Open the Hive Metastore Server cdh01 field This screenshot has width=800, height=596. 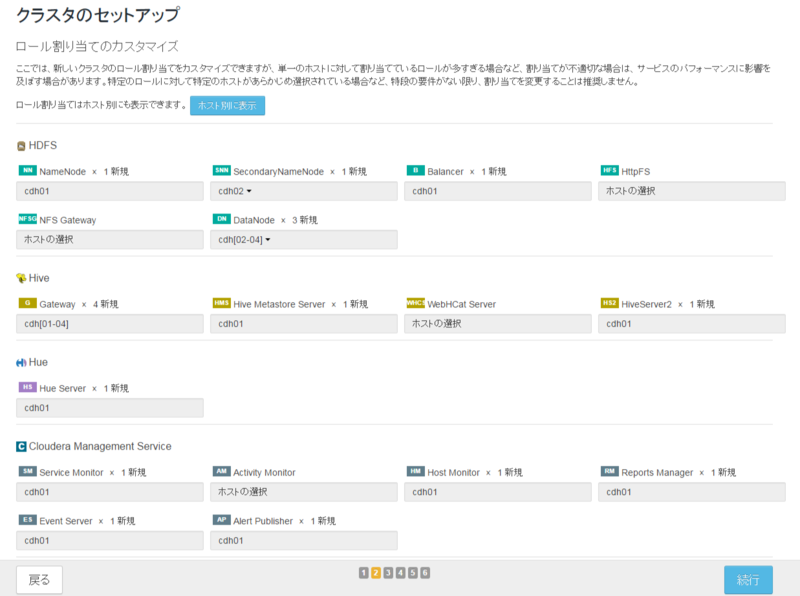(304, 324)
